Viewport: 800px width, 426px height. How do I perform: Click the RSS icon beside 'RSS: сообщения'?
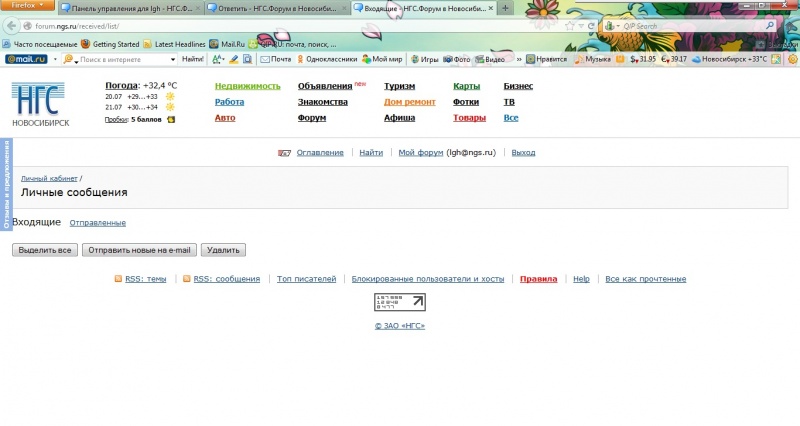coord(187,279)
